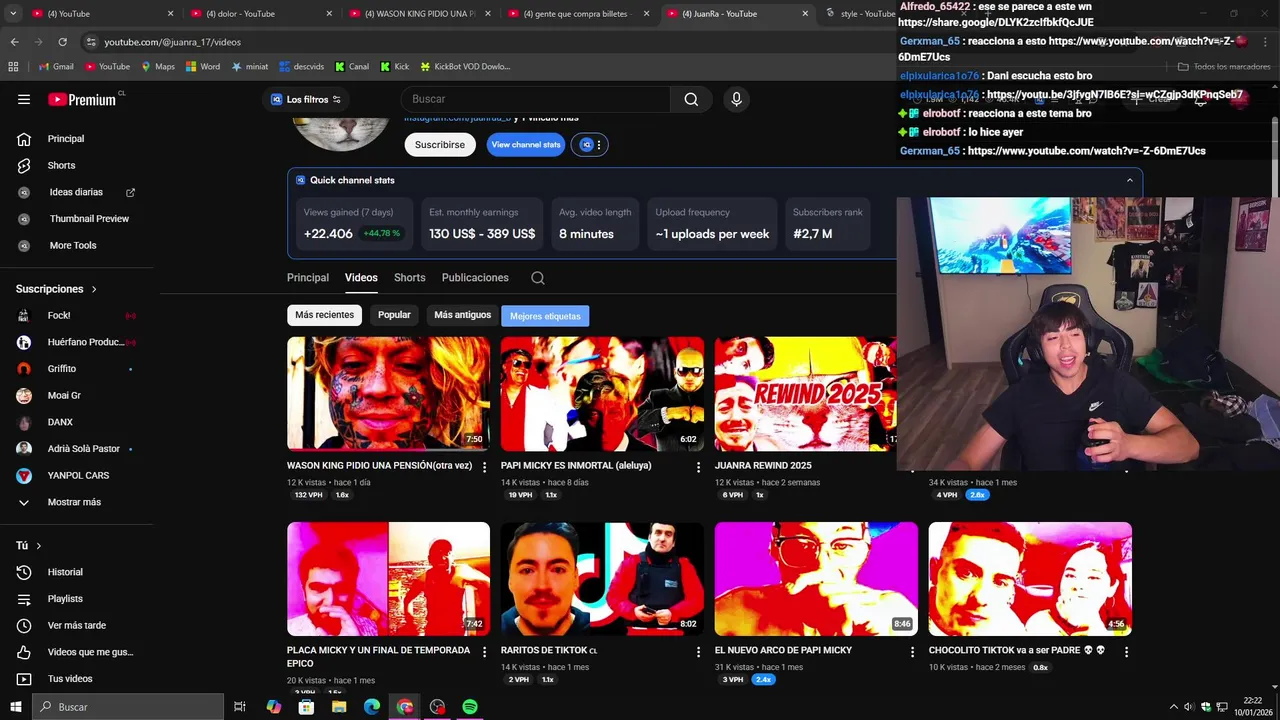
Task: Open options menu for PLACA MICKY video
Action: pos(485,652)
